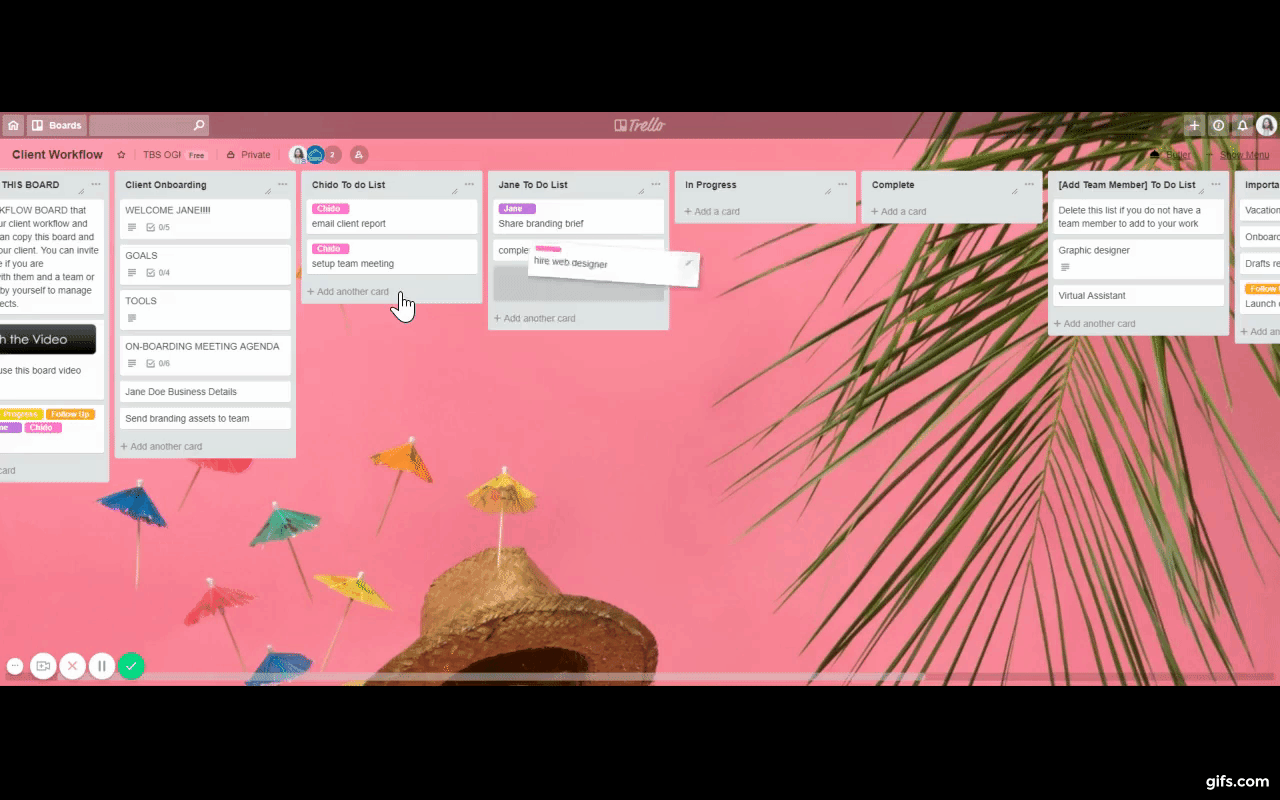Change Private board visibility
This screenshot has height=800, width=1280.
(249, 155)
